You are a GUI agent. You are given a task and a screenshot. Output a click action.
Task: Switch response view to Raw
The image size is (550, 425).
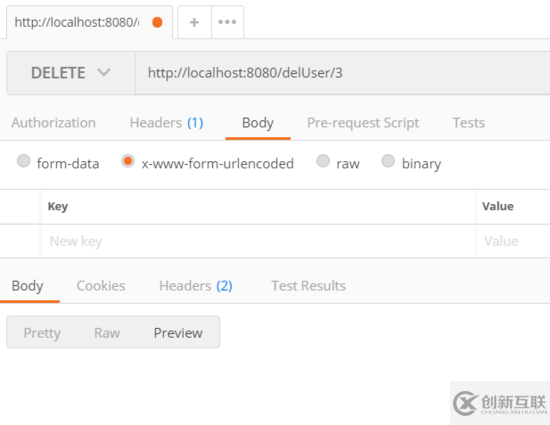tap(107, 333)
